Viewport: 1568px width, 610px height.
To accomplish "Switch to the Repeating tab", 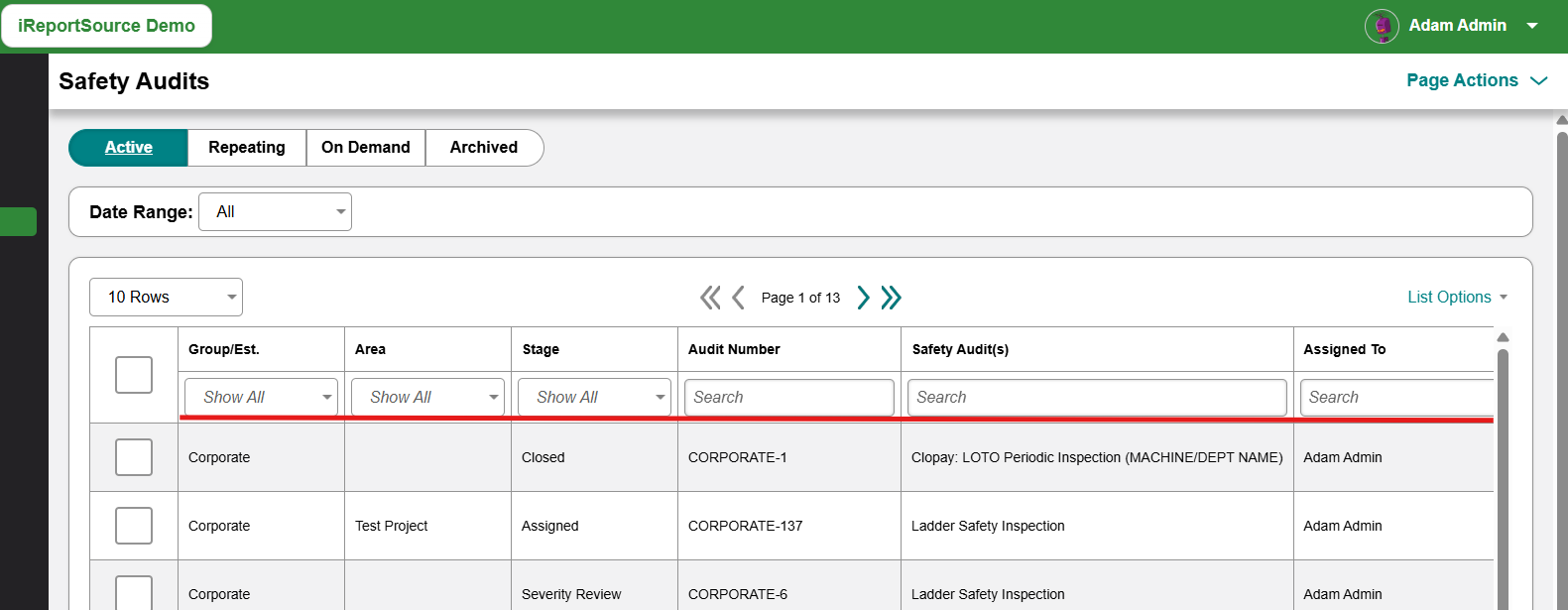I will point(247,147).
